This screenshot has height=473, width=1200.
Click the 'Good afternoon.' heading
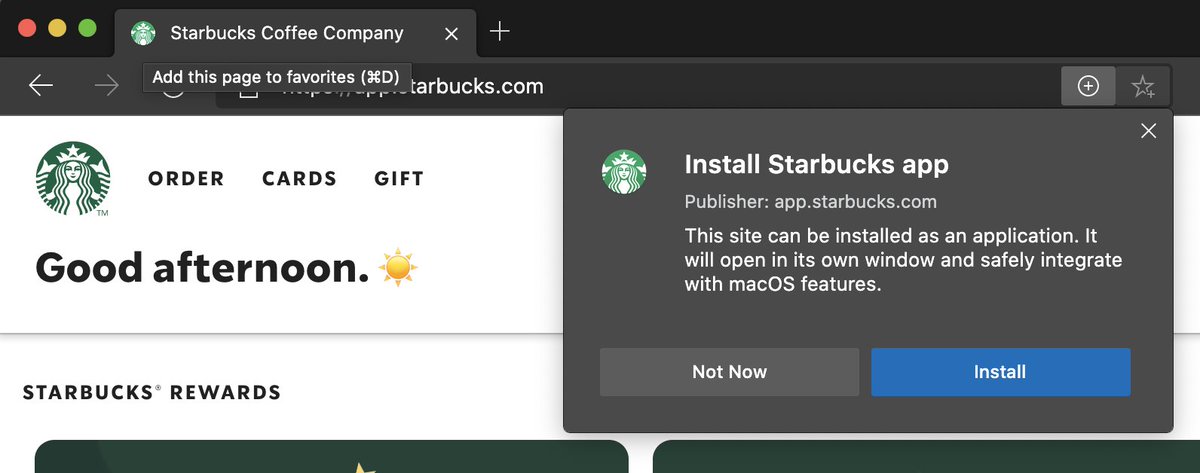203,267
